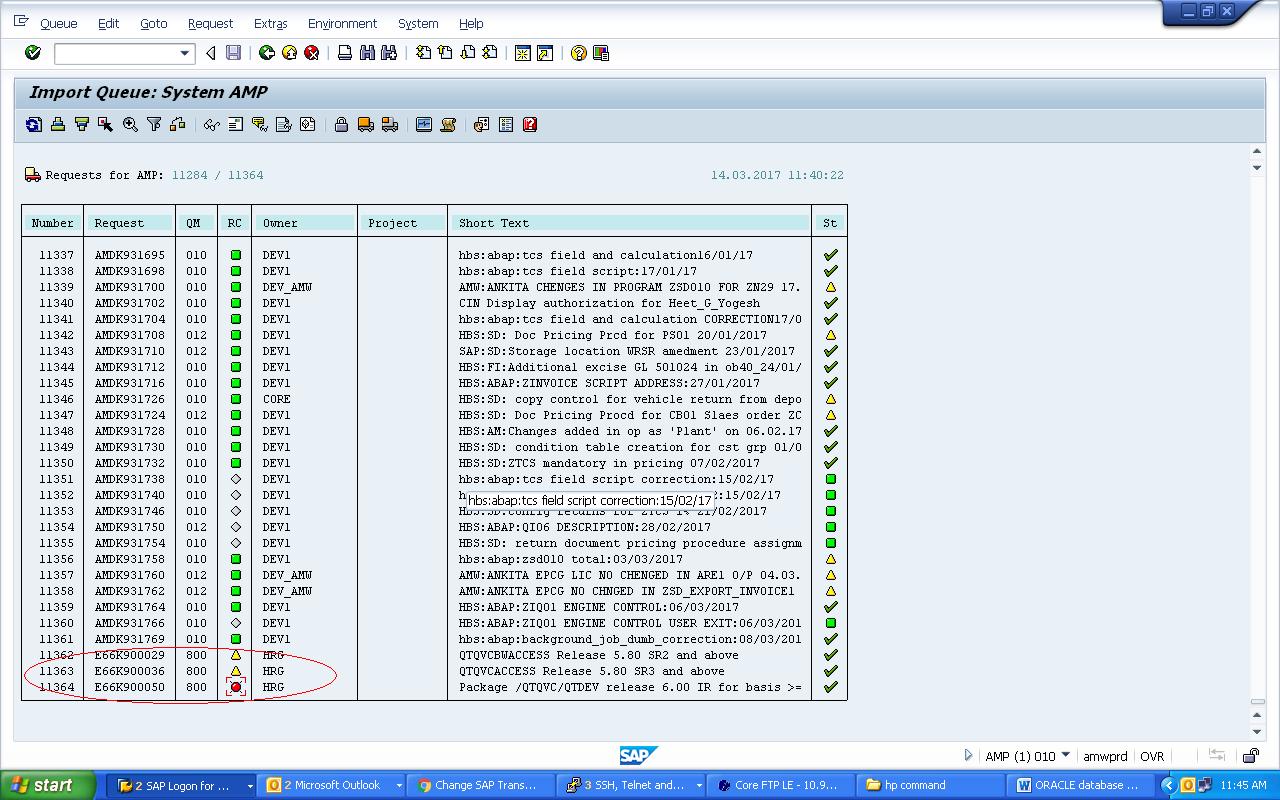Go to the last page icon

489,53
